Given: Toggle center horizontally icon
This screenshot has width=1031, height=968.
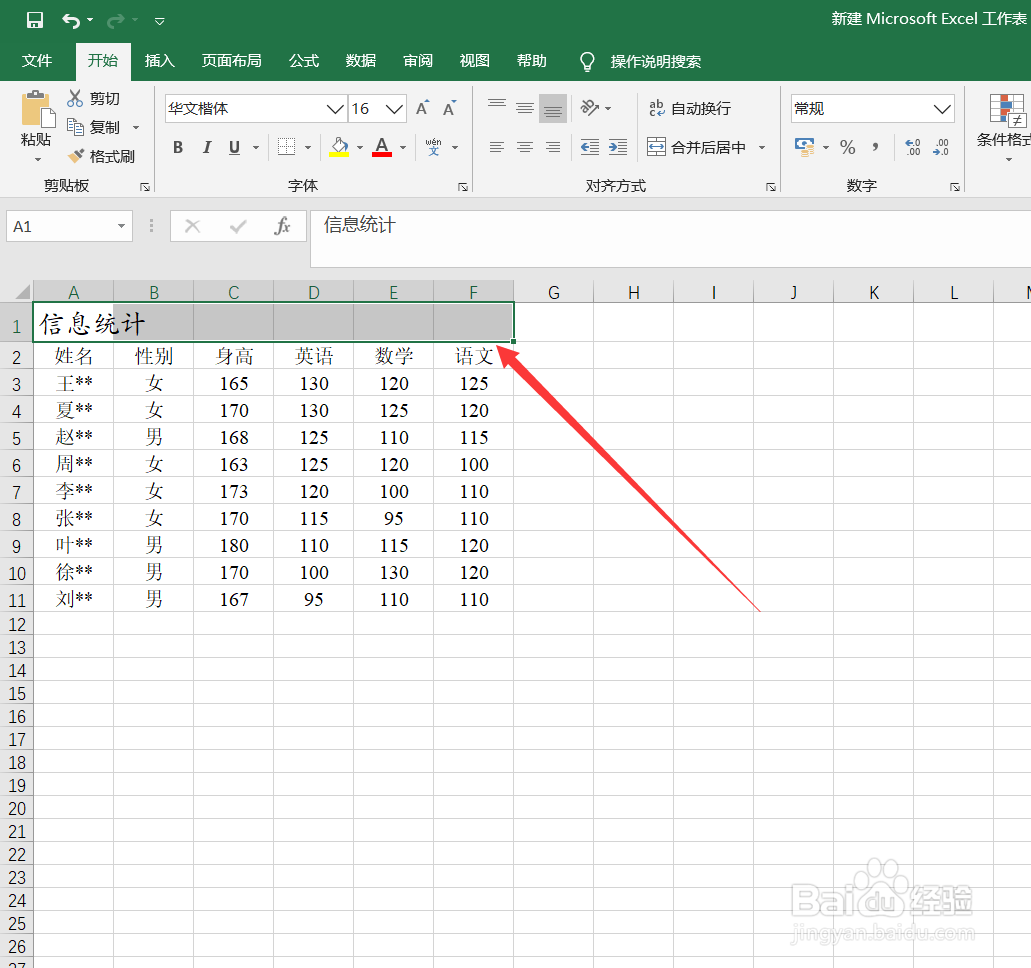Looking at the screenshot, I should 525,147.
